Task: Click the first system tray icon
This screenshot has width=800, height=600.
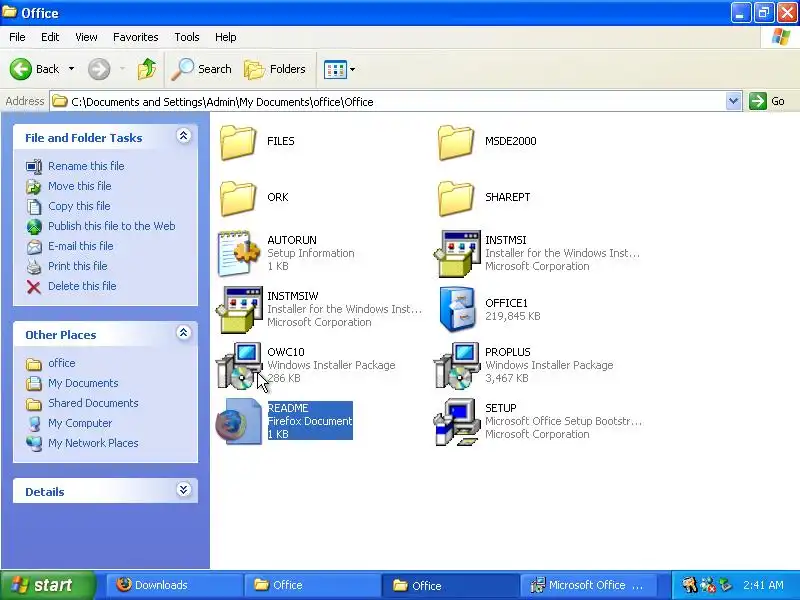Action: tap(690, 585)
